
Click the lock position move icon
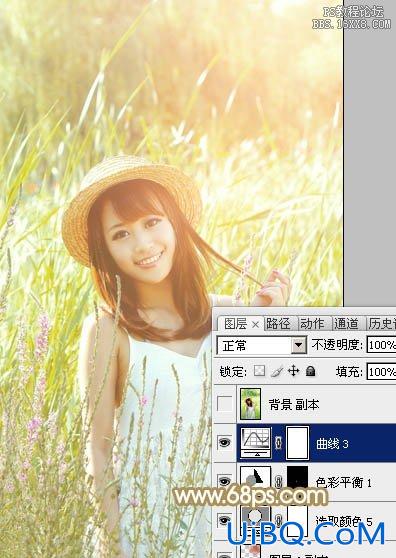click(x=294, y=371)
